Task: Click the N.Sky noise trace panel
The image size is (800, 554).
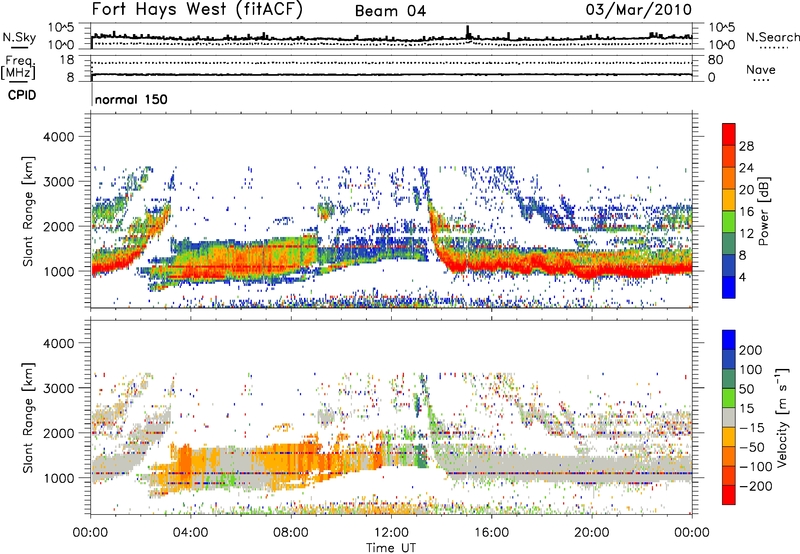Action: click(391, 36)
